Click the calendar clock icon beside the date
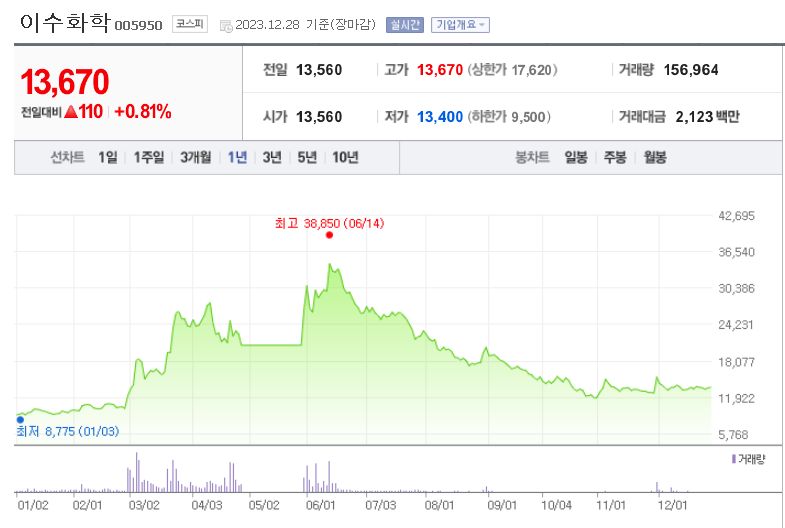Screen dimensions: 785x528 [226, 26]
